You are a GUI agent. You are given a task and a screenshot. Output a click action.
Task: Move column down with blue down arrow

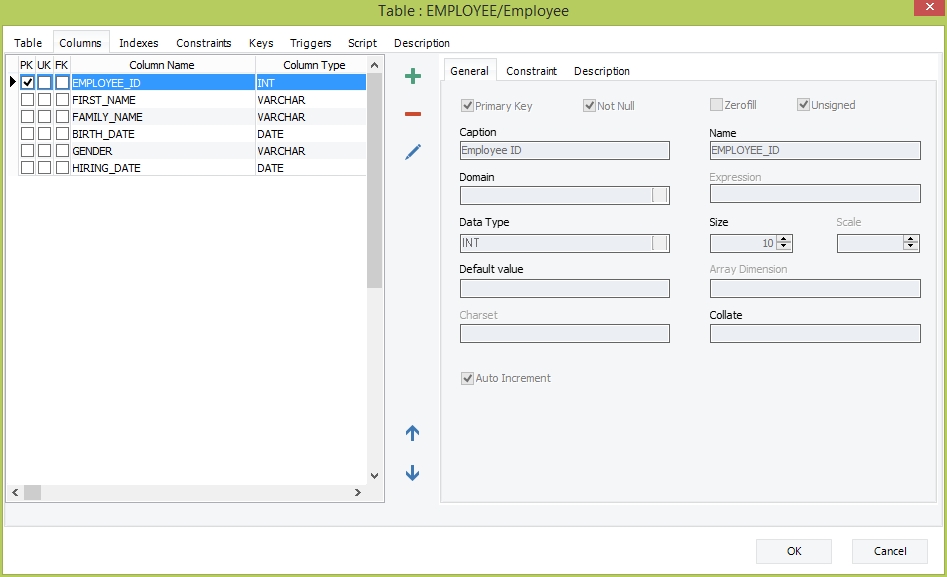tap(412, 473)
